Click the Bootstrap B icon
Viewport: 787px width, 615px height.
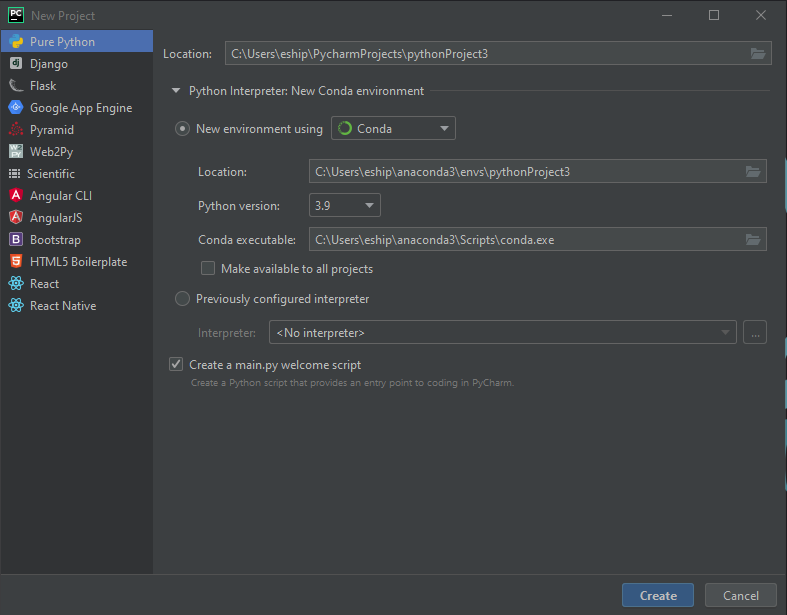[x=16, y=239]
